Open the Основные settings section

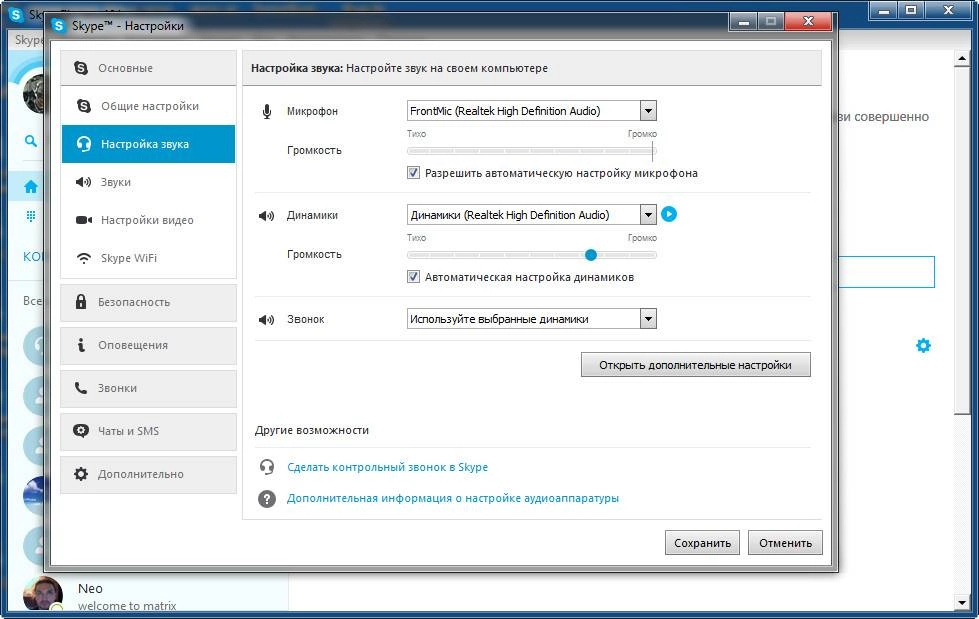[148, 68]
